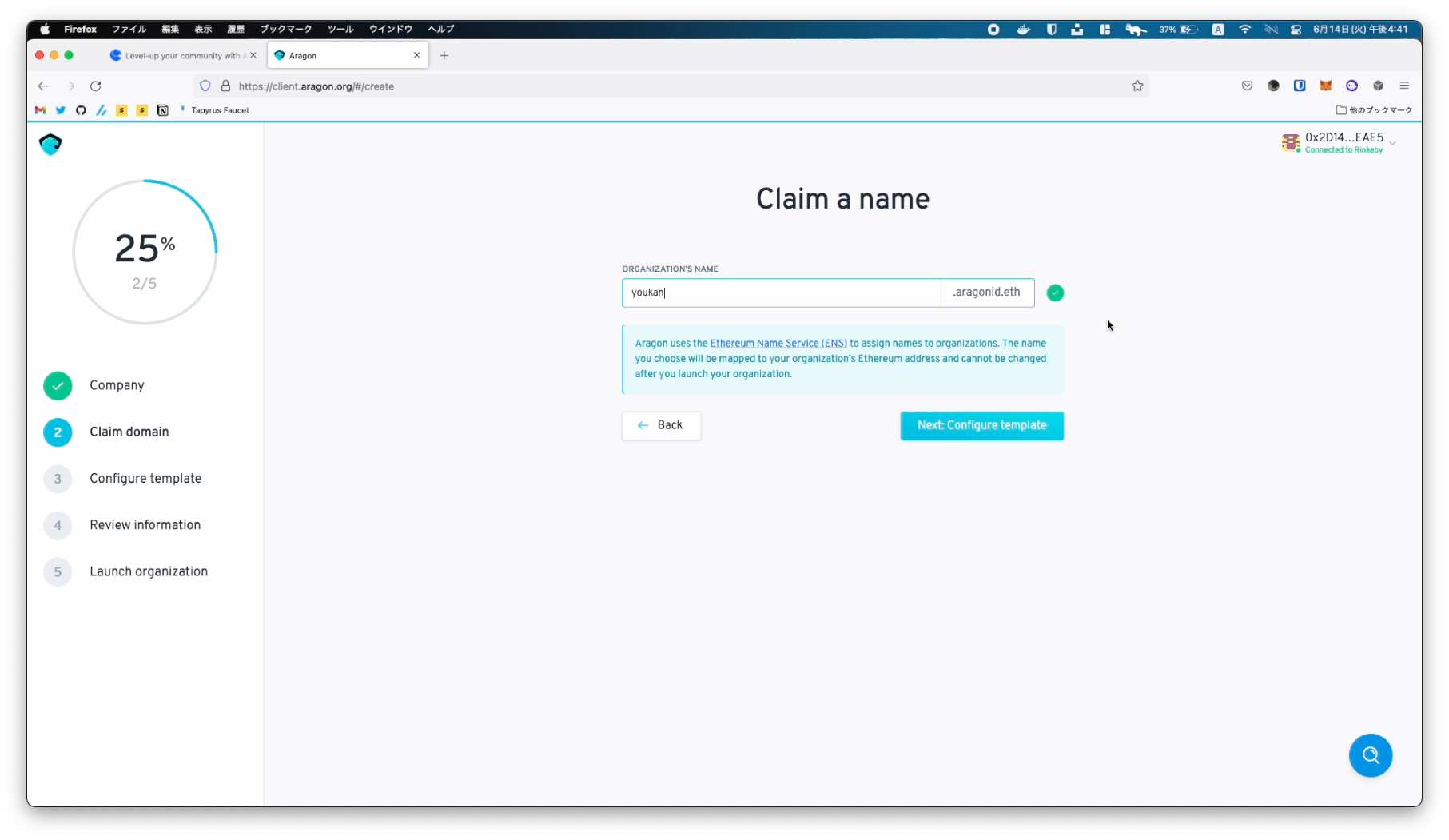1449x840 pixels.
Task: Open the Firefox hamburger menu
Action: [1403, 86]
